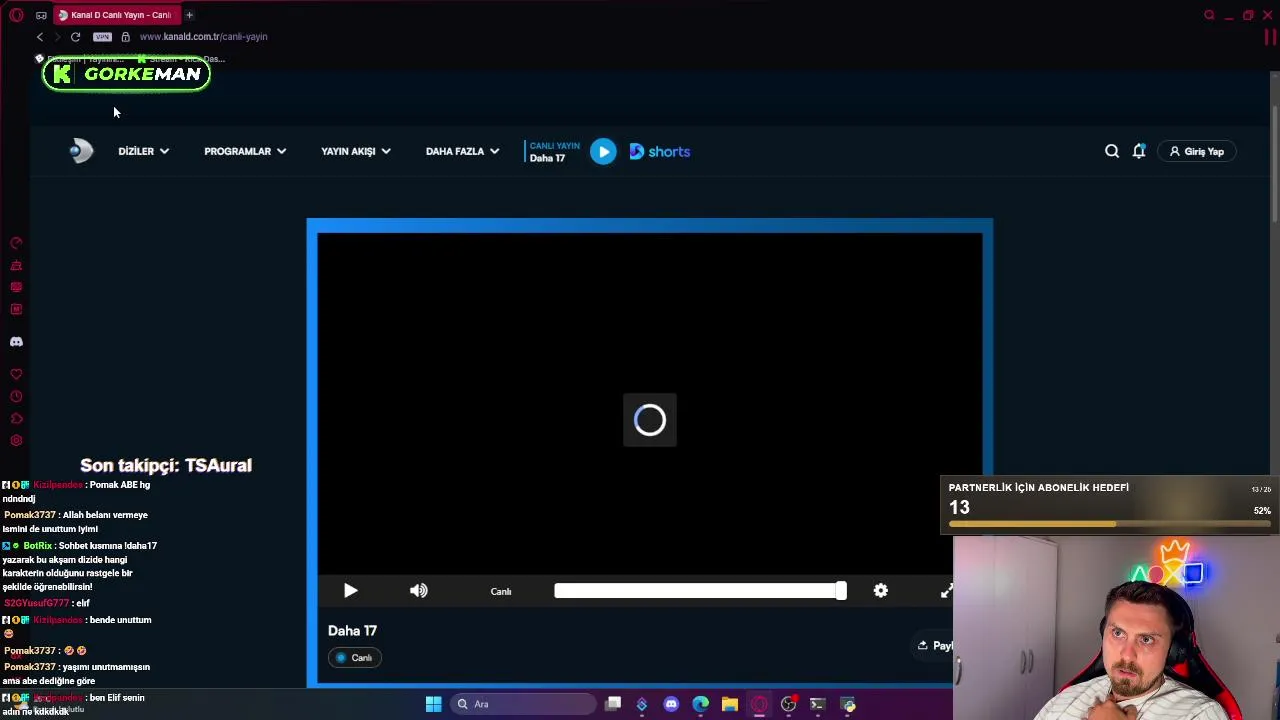Toggle the VPN badge in address bar
1280x720 pixels.
(x=102, y=37)
